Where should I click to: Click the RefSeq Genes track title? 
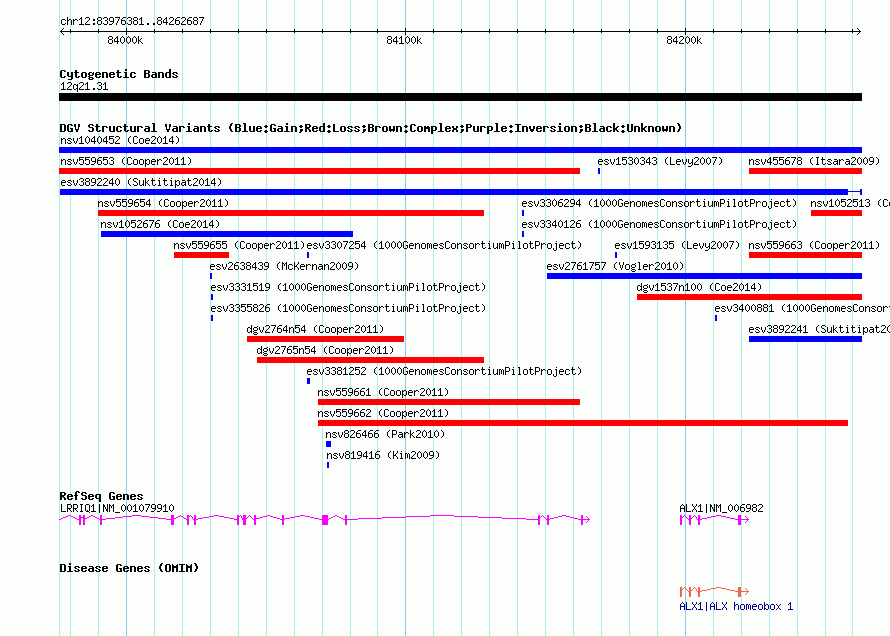pyautogui.click(x=102, y=496)
